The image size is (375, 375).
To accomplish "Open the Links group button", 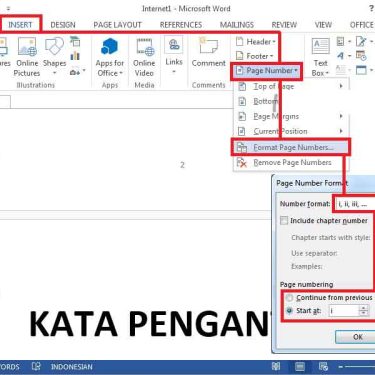I will tap(174, 55).
